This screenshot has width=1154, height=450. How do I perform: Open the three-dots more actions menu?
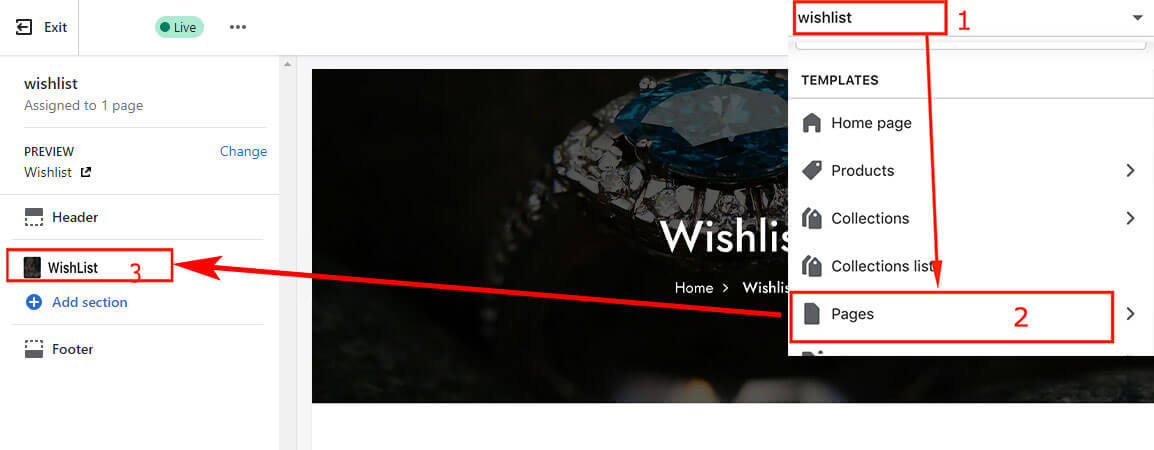(237, 27)
